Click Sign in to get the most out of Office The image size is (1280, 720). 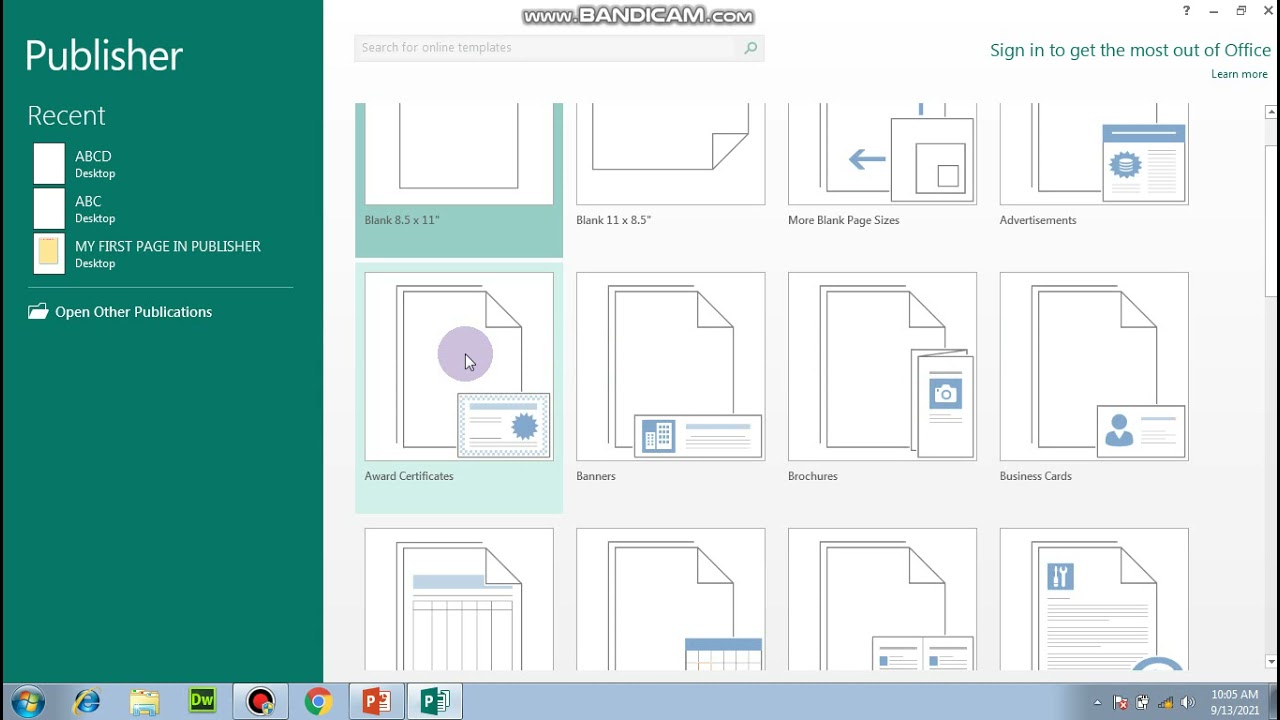click(1130, 50)
